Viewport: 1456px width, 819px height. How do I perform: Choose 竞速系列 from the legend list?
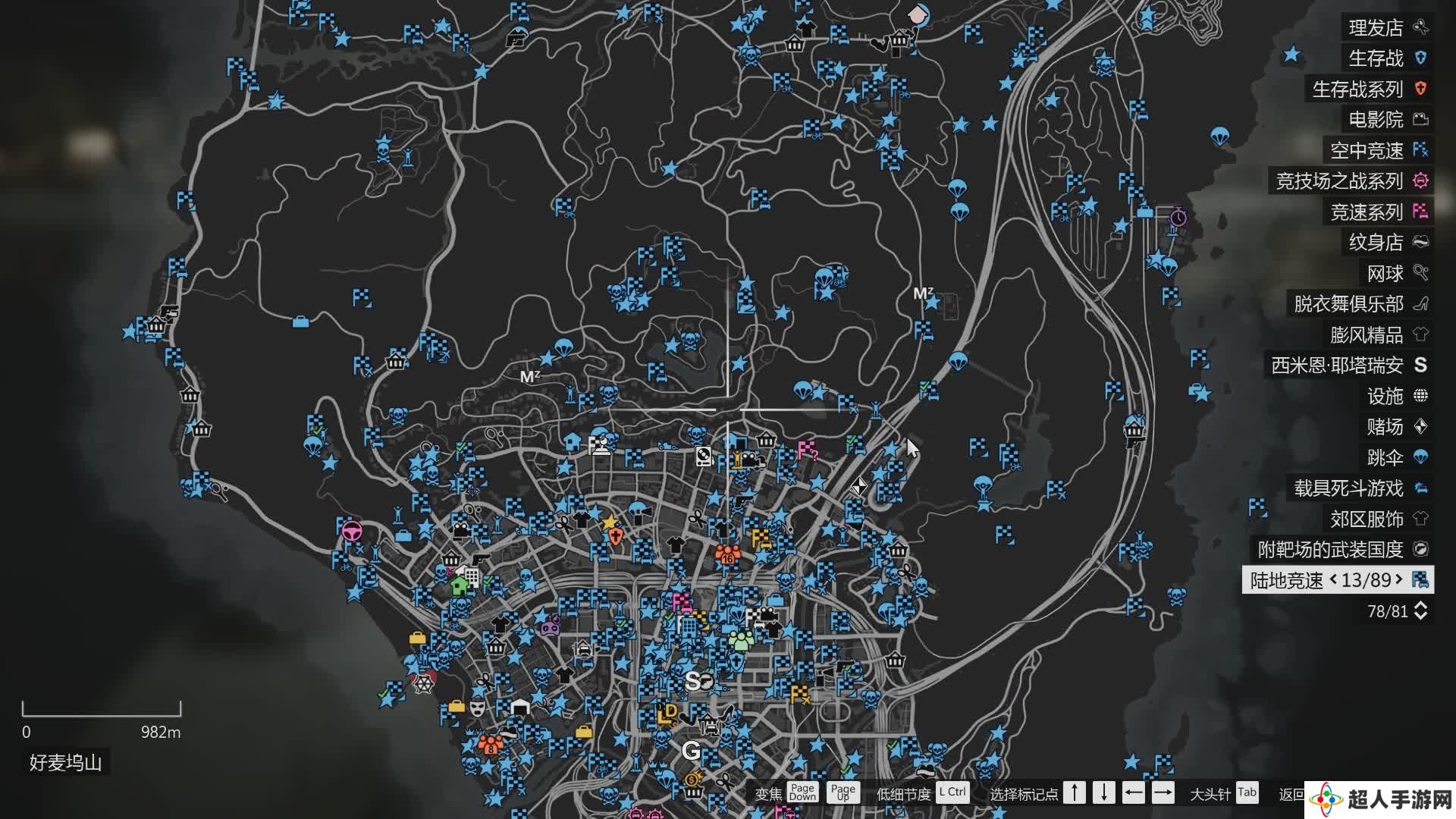coord(1379,212)
